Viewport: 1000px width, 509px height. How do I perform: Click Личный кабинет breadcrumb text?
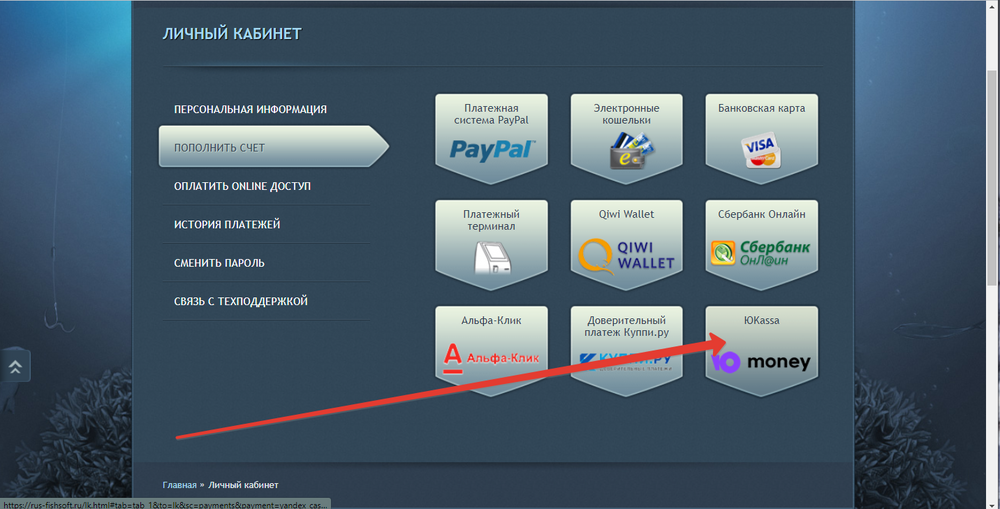tap(243, 485)
